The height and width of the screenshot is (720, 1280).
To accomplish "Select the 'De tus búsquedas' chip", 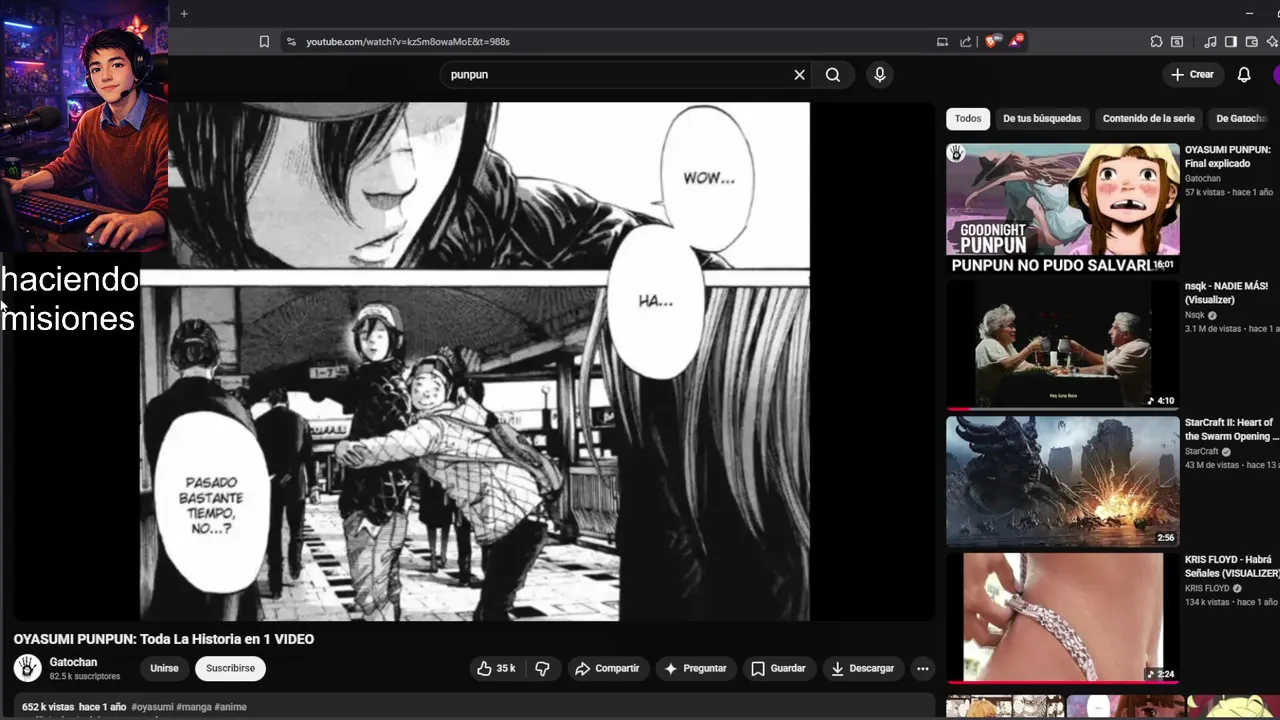I will [x=1042, y=118].
